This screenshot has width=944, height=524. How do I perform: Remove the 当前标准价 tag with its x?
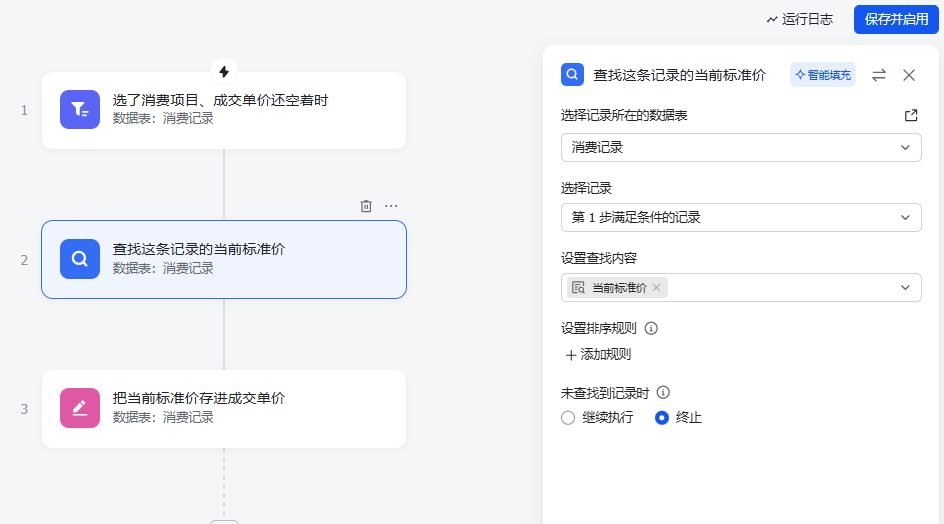[656, 287]
